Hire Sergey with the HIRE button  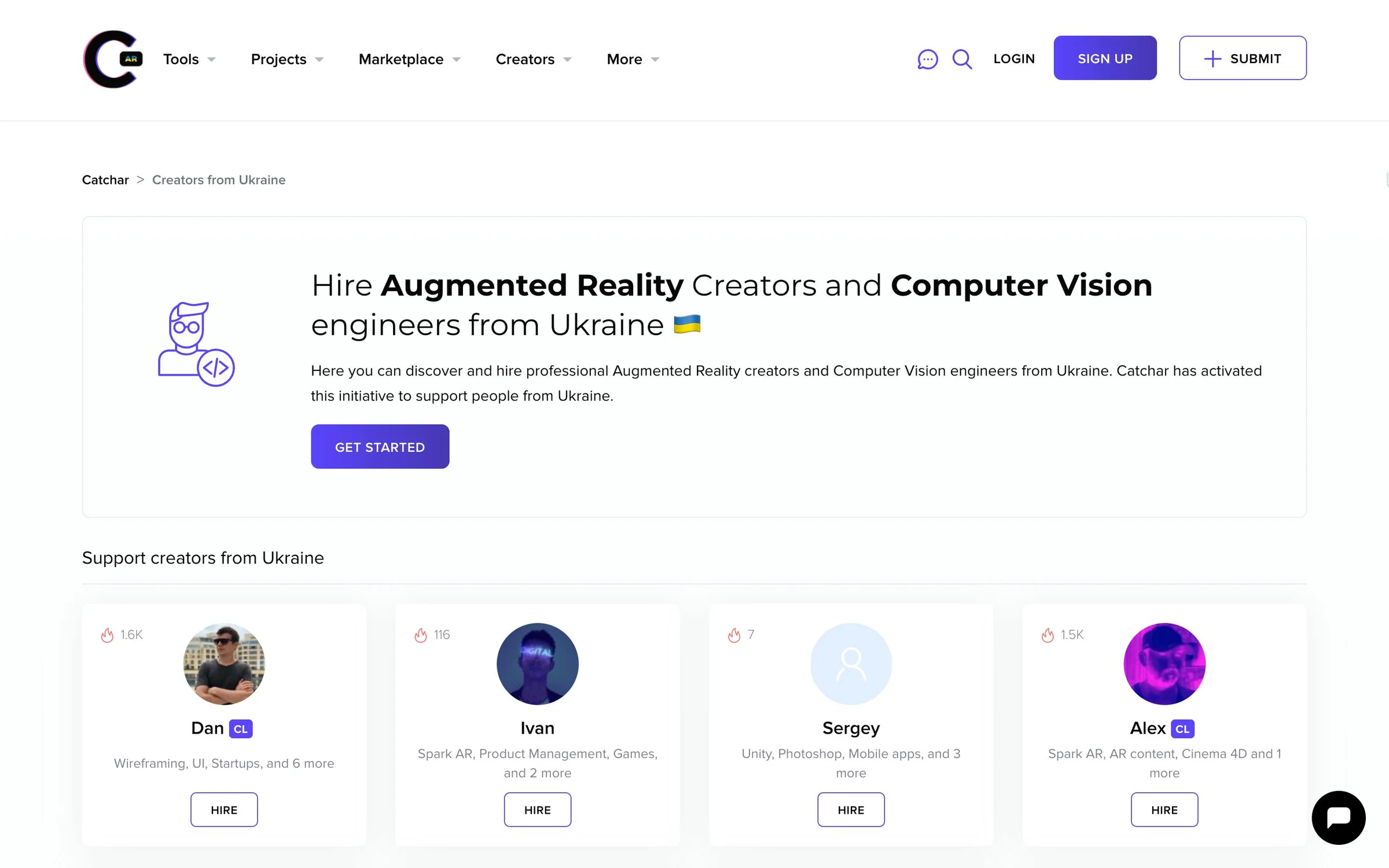coord(851,810)
